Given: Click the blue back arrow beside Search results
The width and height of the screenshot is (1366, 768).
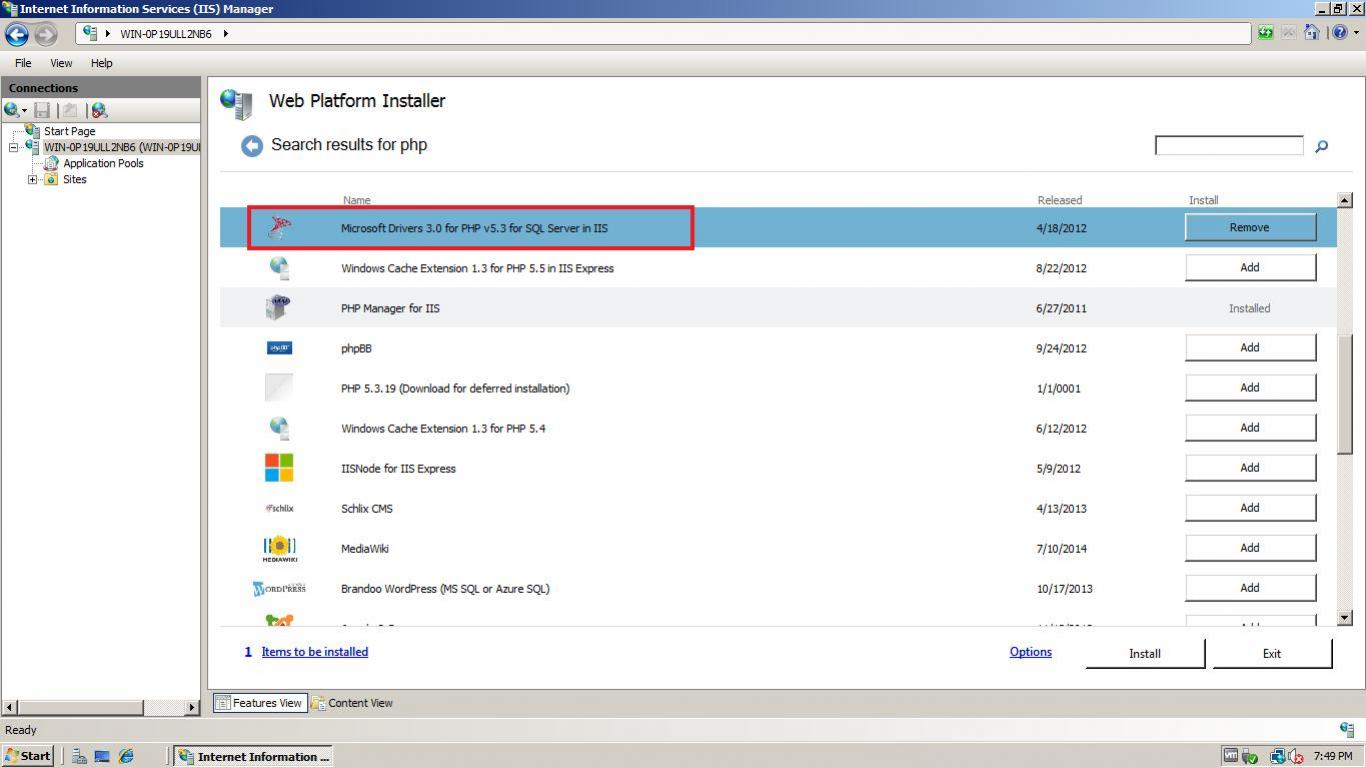Looking at the screenshot, I should (252, 146).
